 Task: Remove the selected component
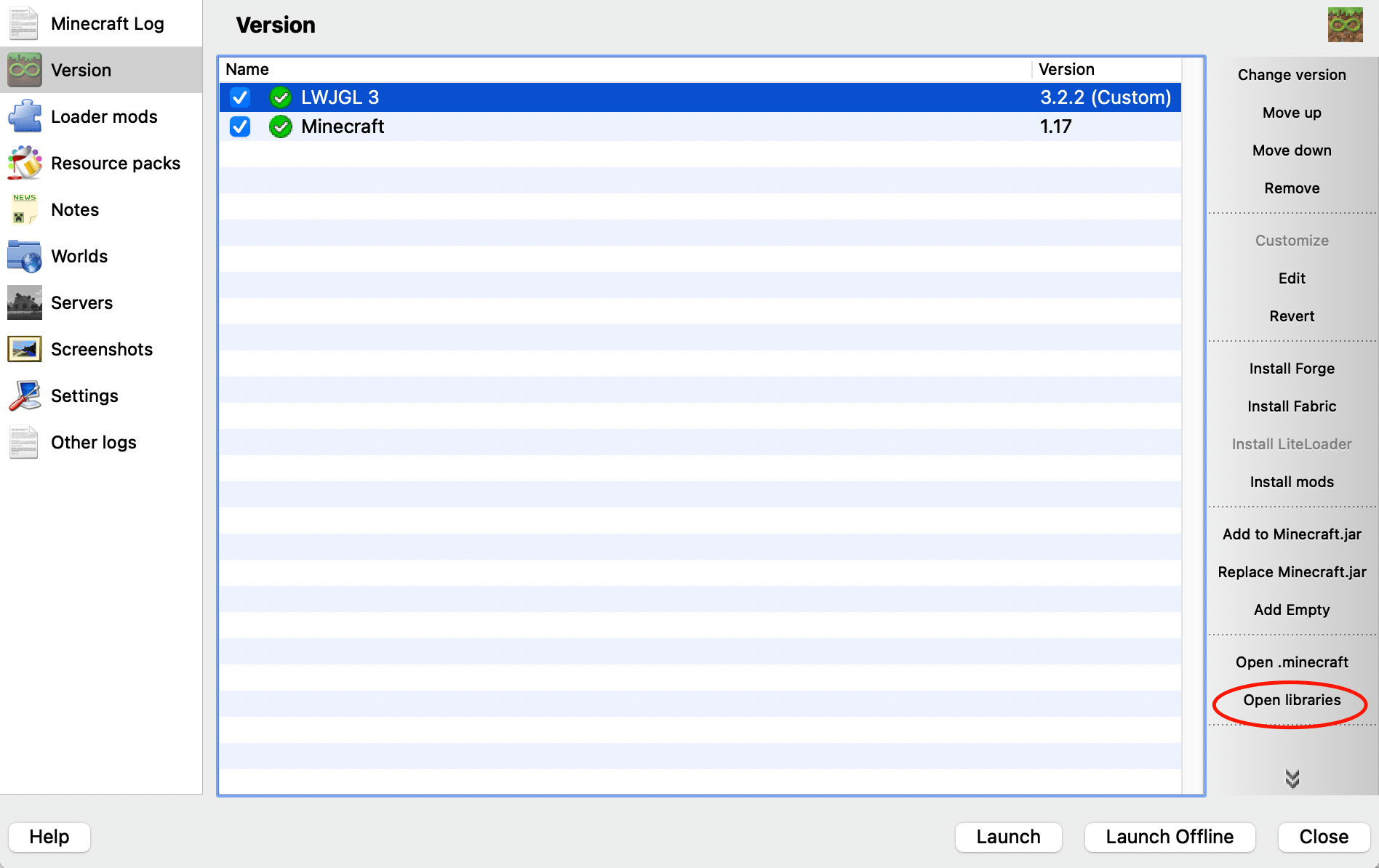(x=1292, y=188)
